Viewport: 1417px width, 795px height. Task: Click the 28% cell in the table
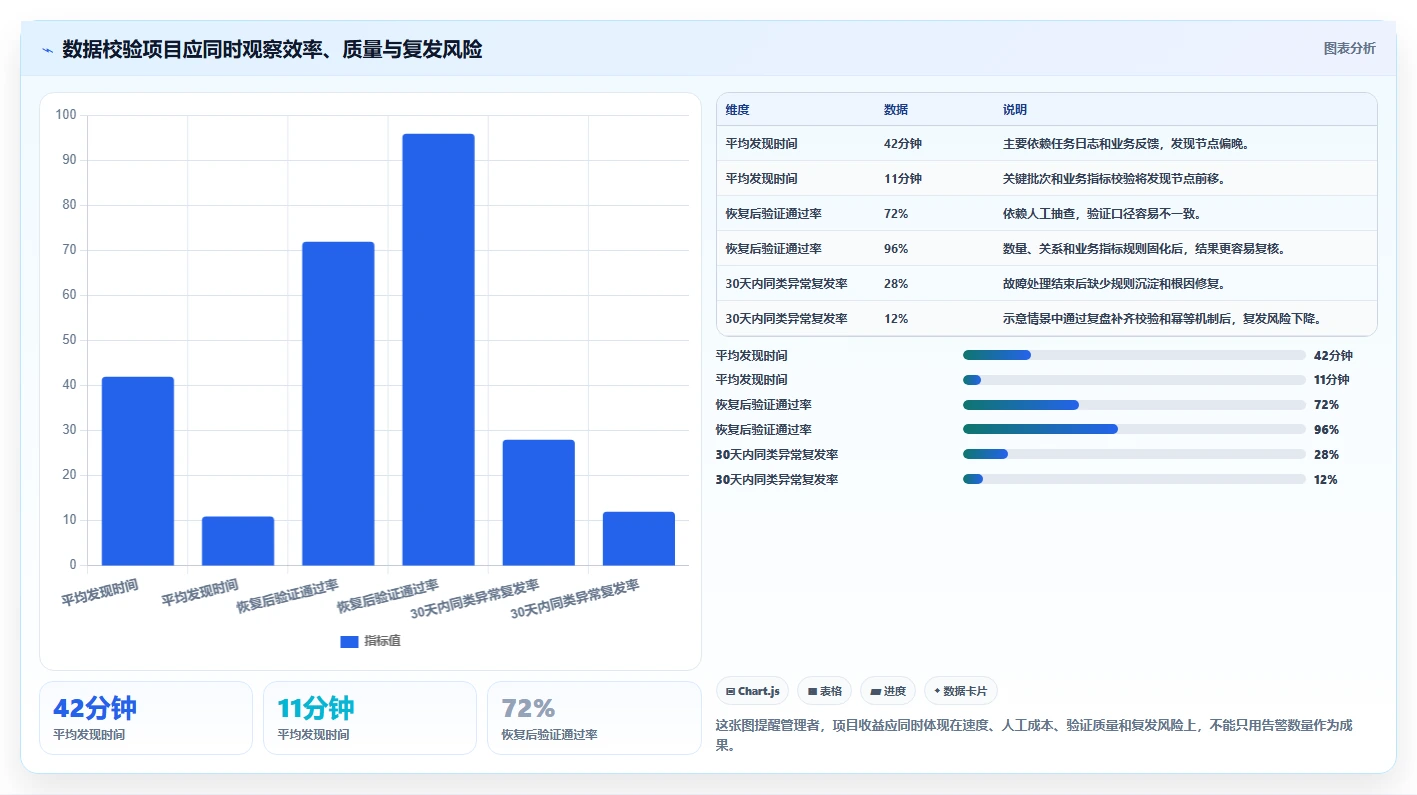[x=896, y=284]
